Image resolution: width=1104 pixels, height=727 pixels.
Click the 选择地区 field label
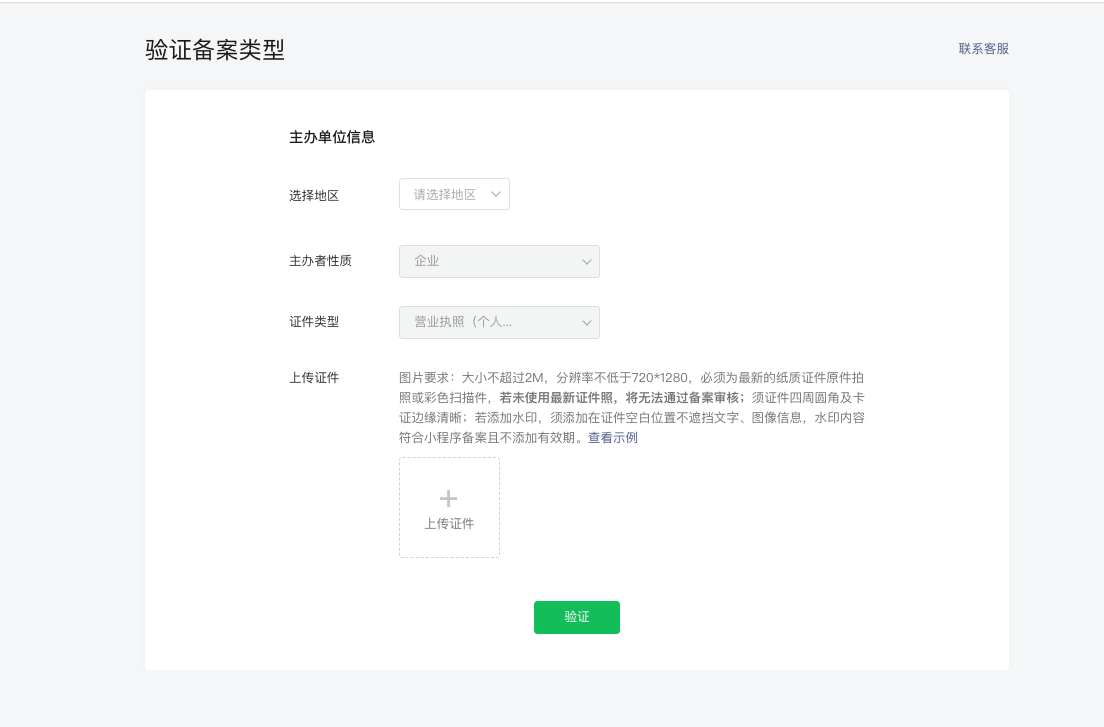[314, 195]
